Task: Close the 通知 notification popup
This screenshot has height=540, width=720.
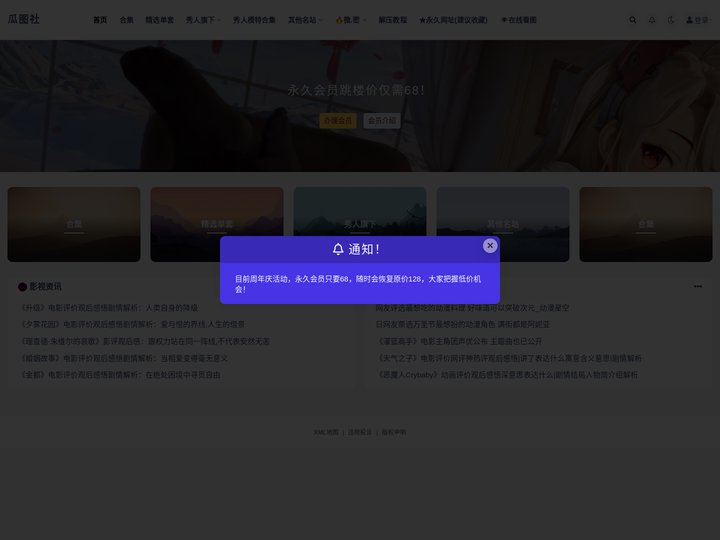Action: pos(490,246)
